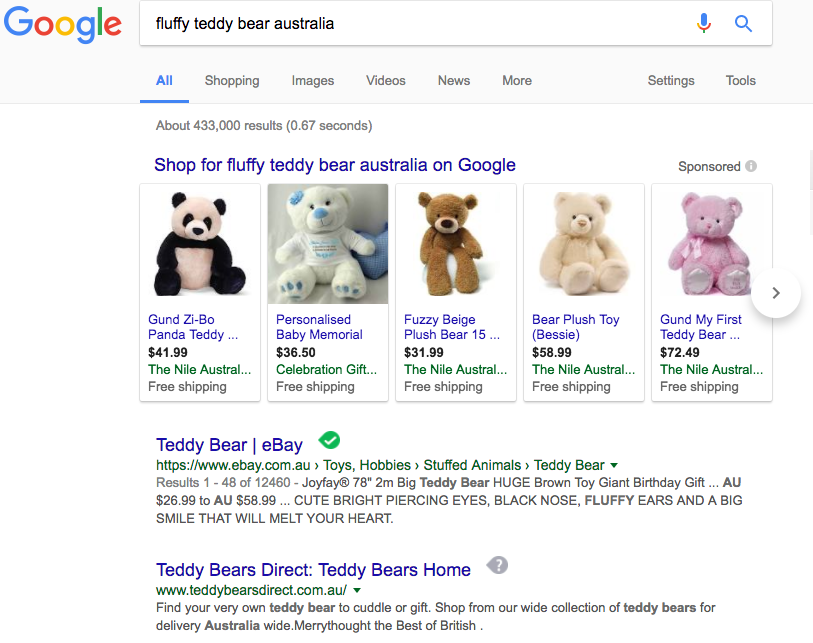Click Celebration Gift seller name
The width and height of the screenshot is (813, 643).
[x=326, y=369]
